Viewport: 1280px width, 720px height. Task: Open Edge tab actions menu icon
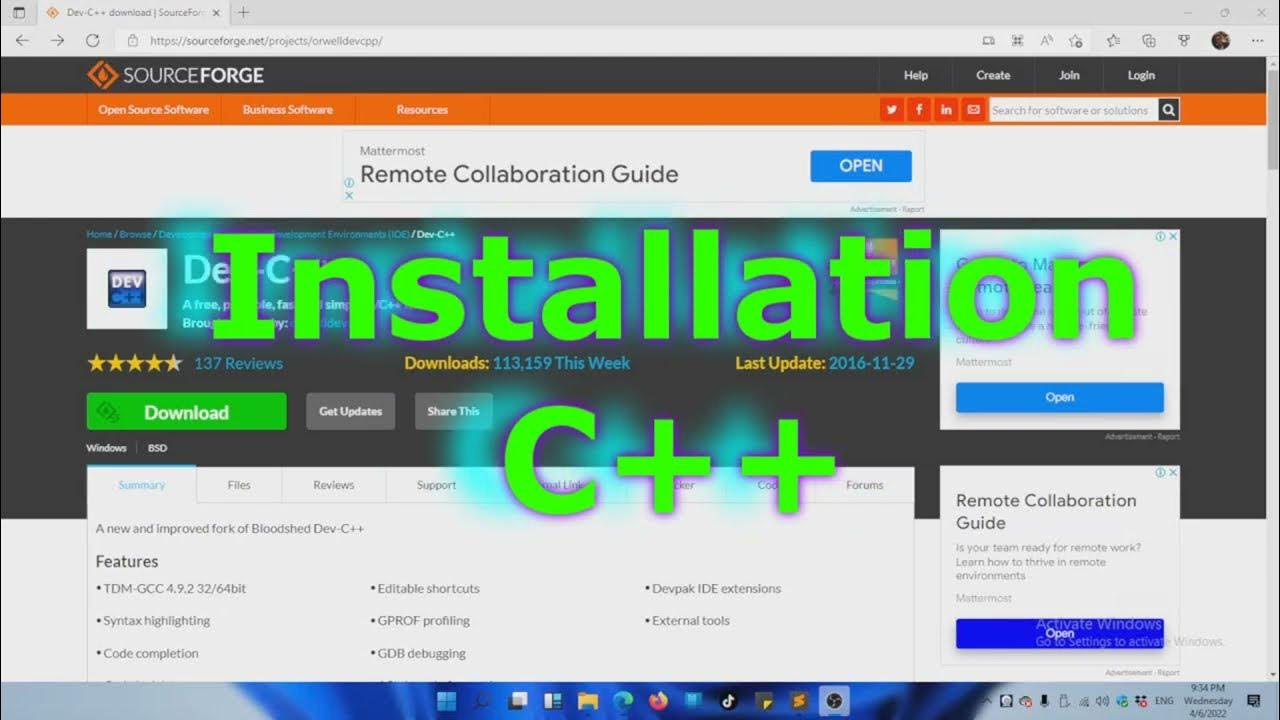coord(18,13)
